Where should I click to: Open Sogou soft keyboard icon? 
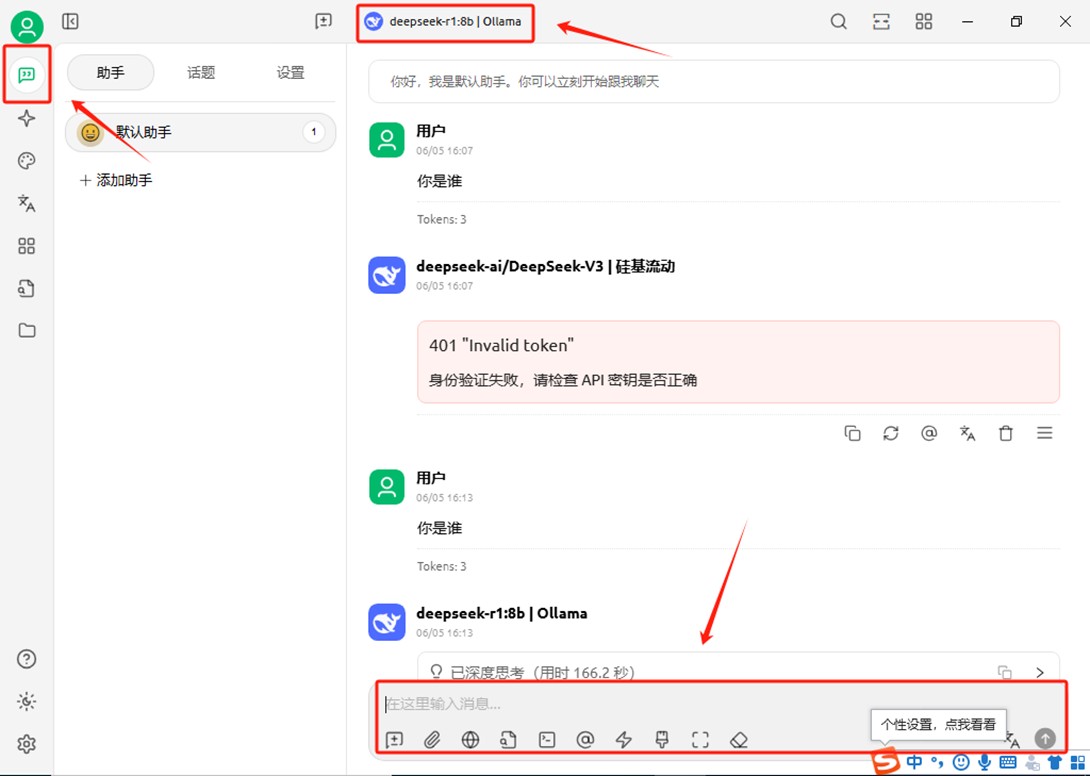click(1007, 762)
